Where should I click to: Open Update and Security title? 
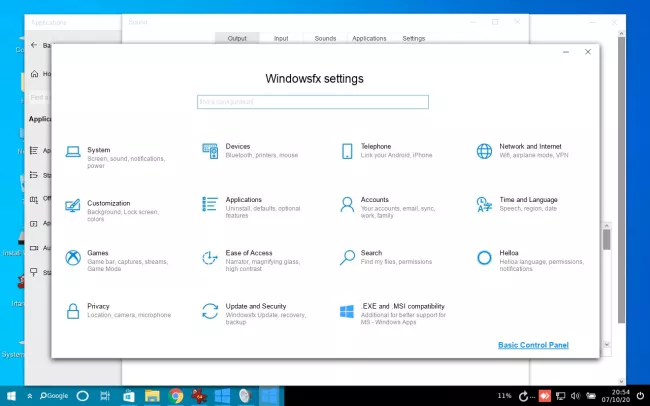[256, 306]
